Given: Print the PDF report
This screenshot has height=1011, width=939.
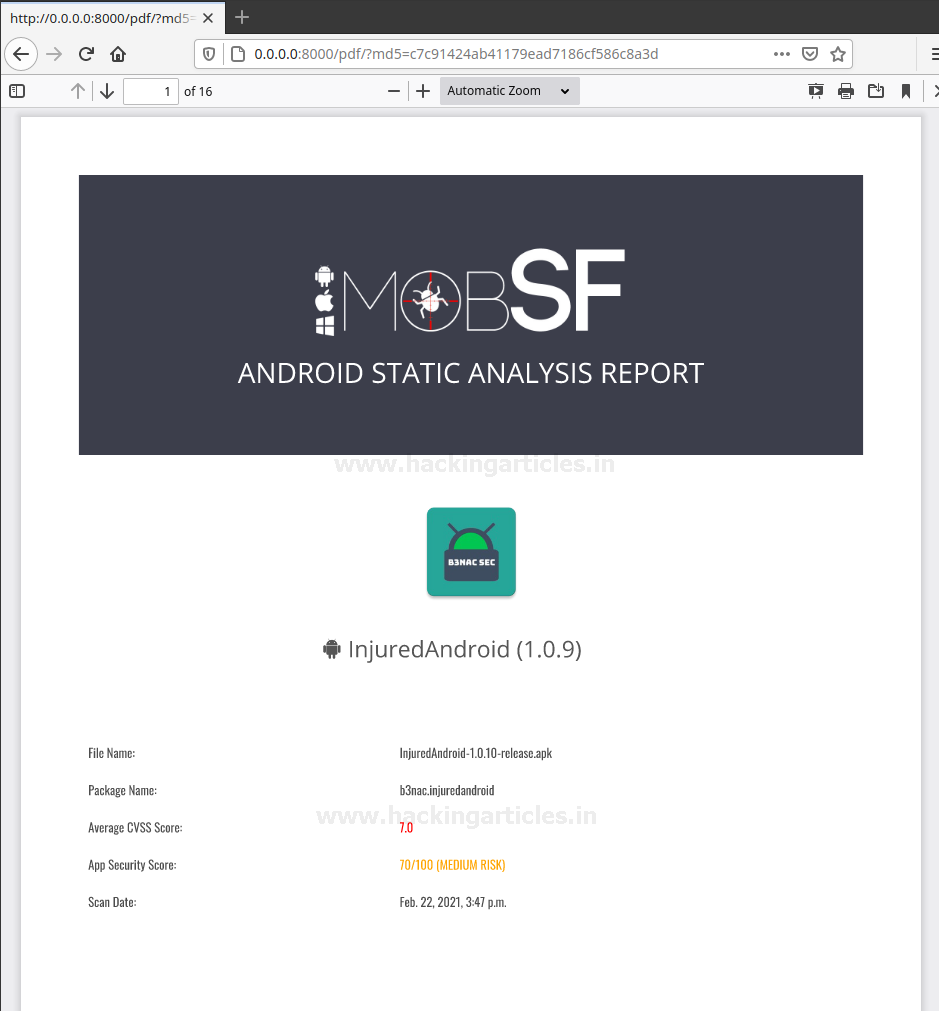Looking at the screenshot, I should pos(846,91).
